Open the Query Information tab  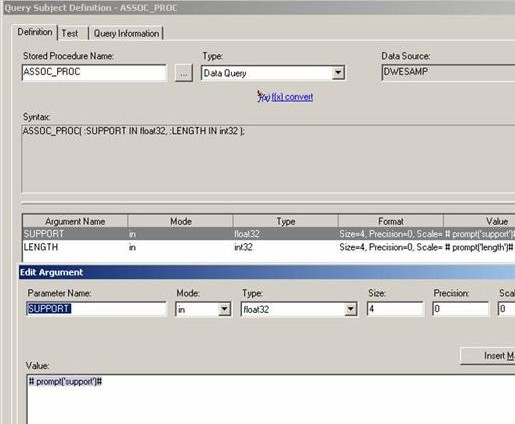tap(126, 33)
